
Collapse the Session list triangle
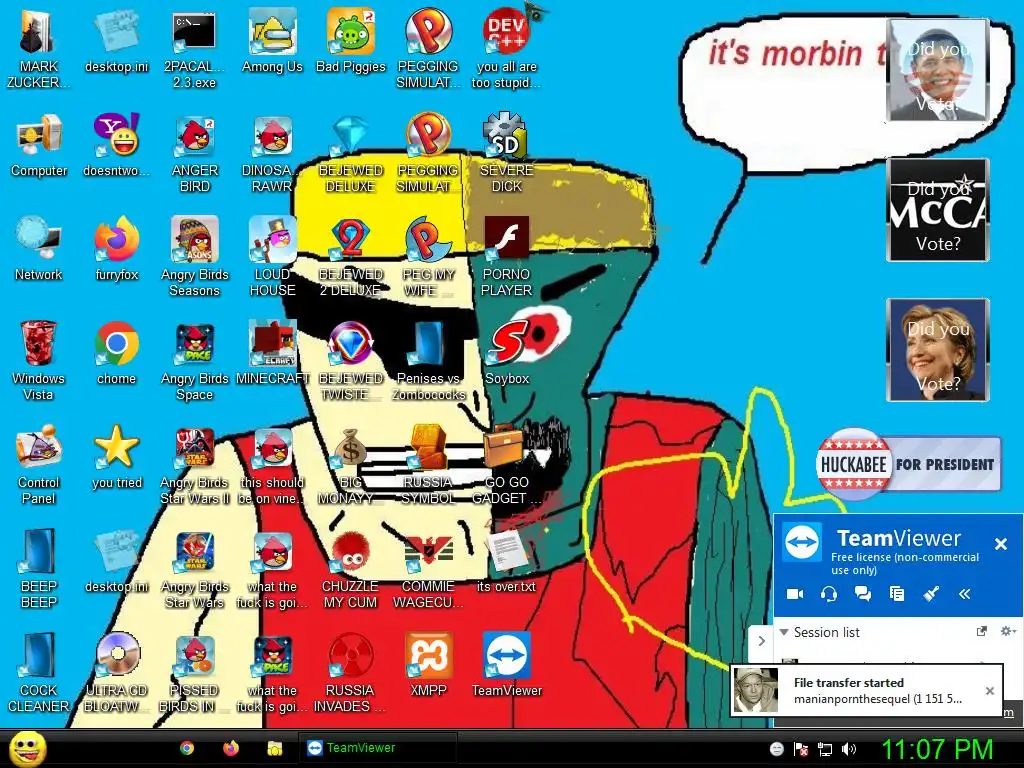[x=784, y=632]
